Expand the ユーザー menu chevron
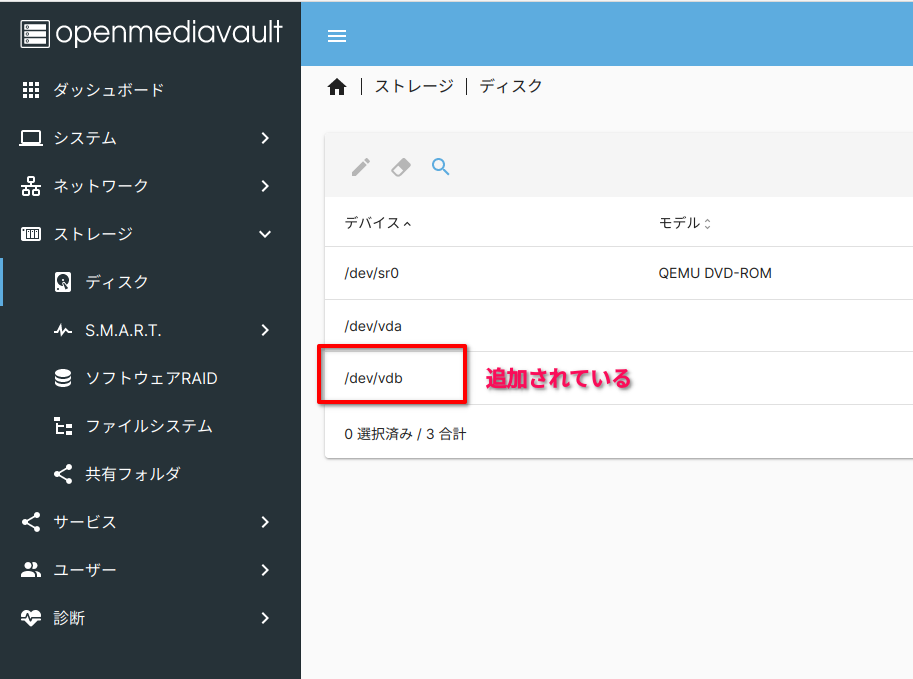This screenshot has width=913, height=679. point(265,570)
